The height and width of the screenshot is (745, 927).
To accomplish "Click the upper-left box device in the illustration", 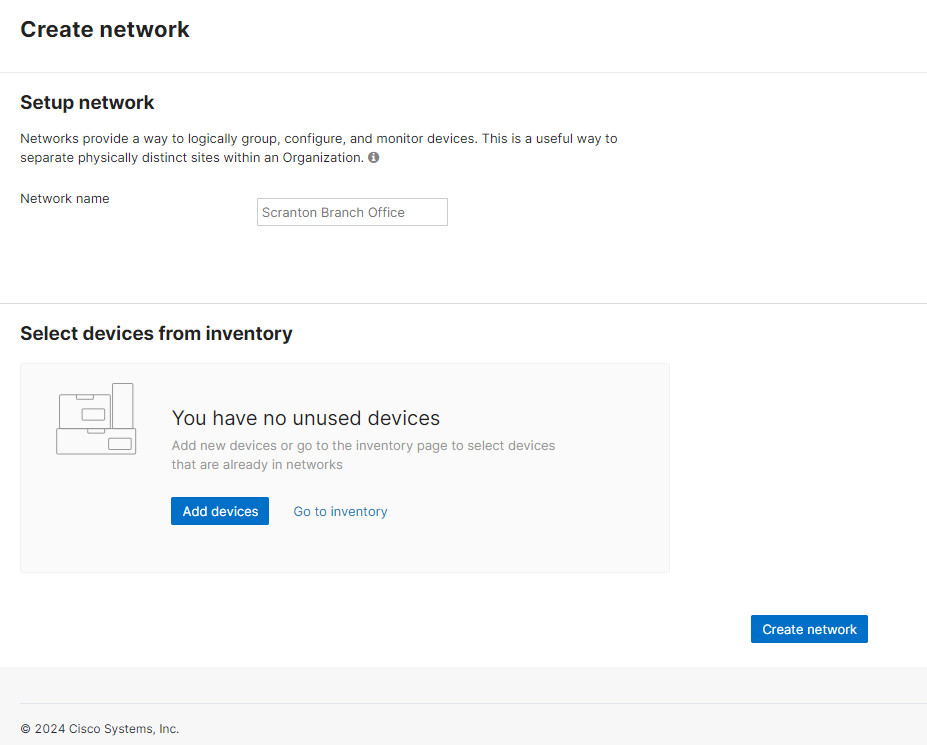I will coord(84,410).
